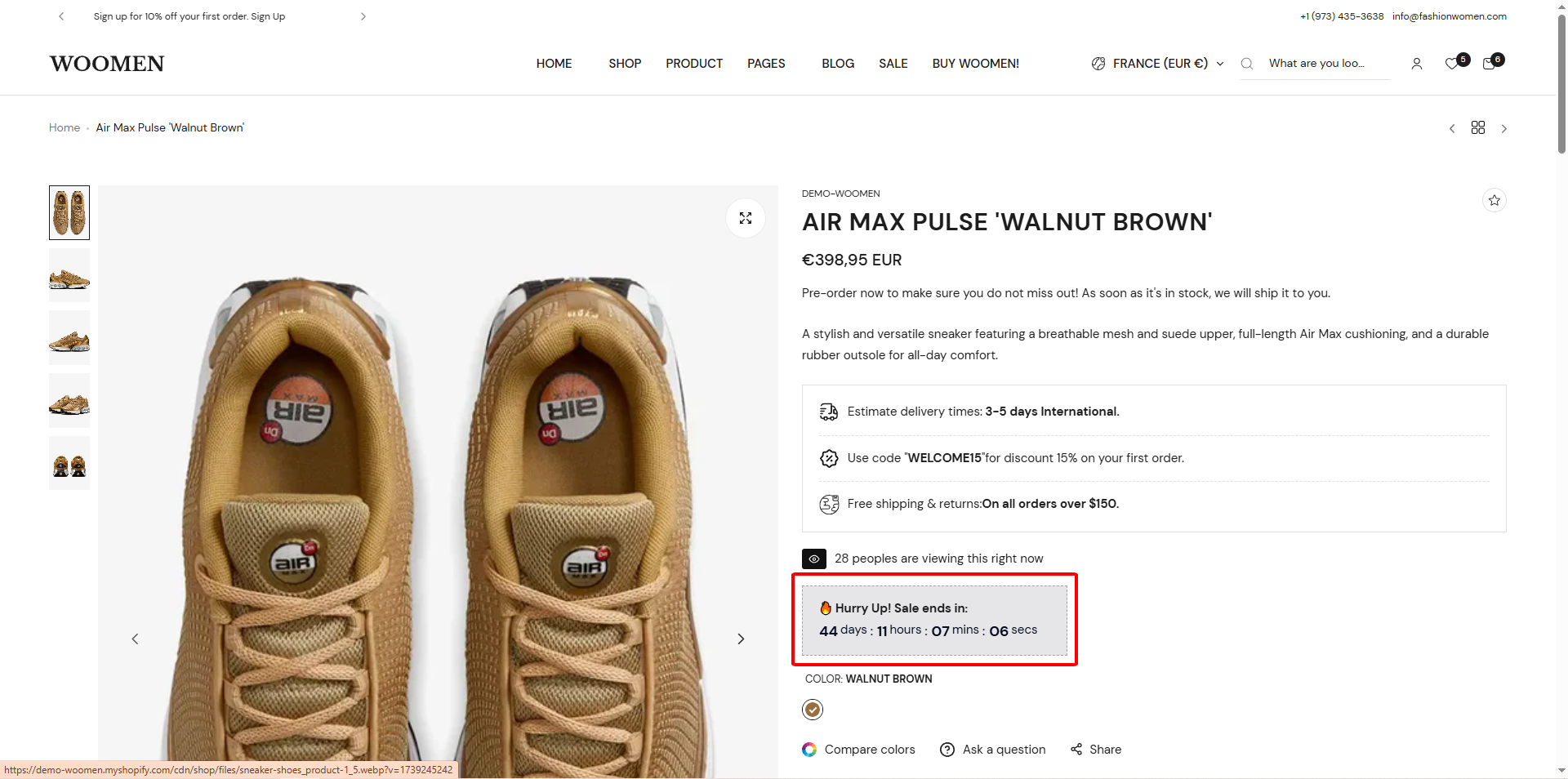
Task: Open the shopping cart bag icon
Action: pos(1489,64)
